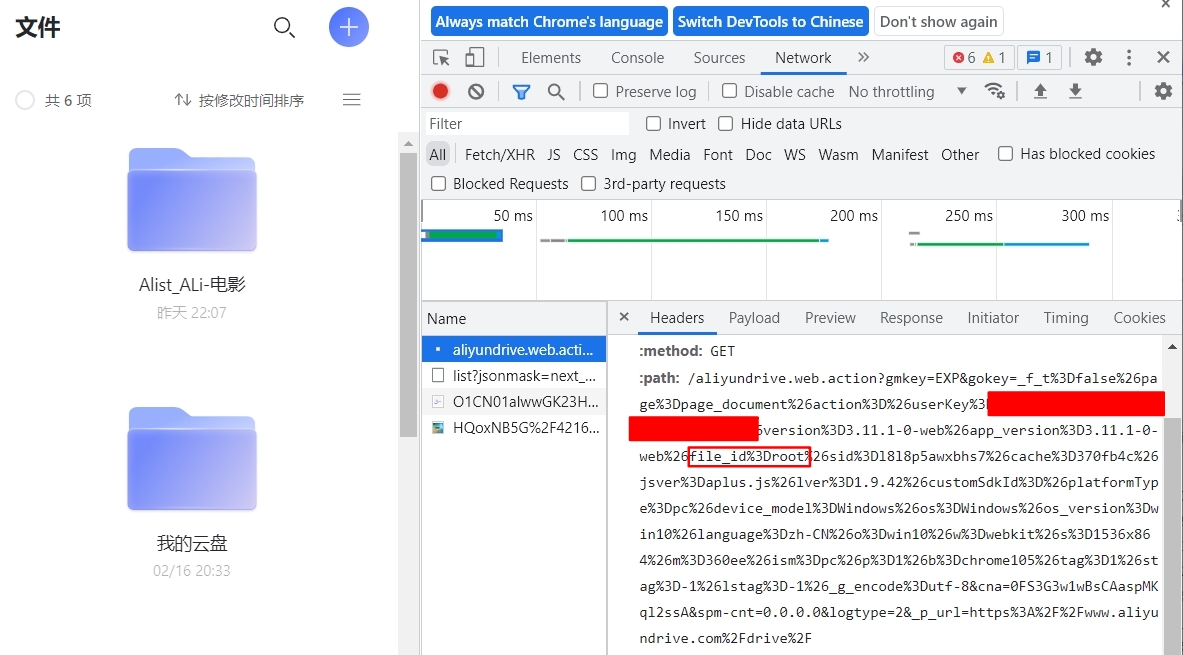Click Switch DevTools to Chinese

click(770, 21)
